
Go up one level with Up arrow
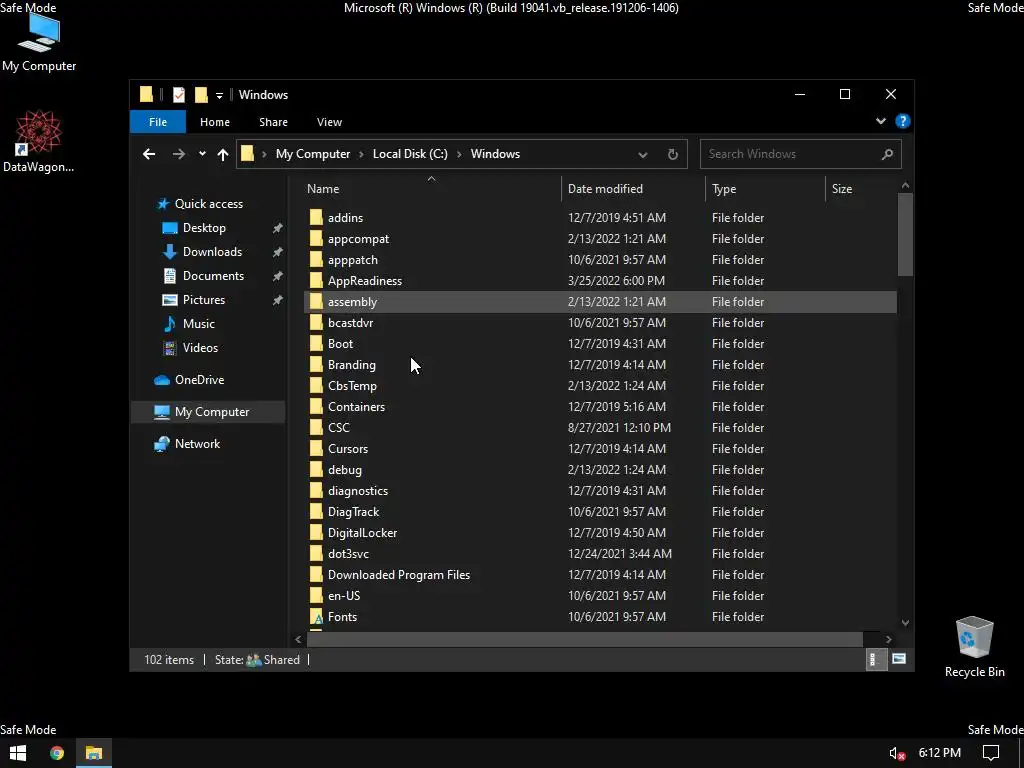point(223,154)
